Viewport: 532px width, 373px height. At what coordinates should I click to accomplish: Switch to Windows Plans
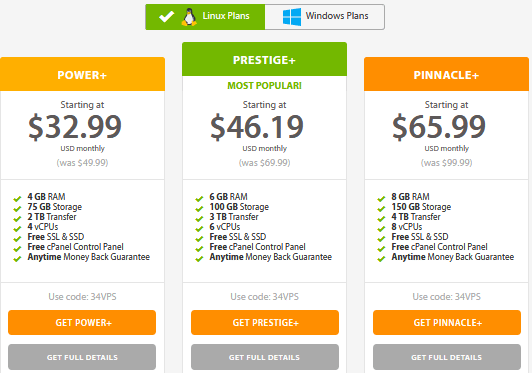pos(325,17)
